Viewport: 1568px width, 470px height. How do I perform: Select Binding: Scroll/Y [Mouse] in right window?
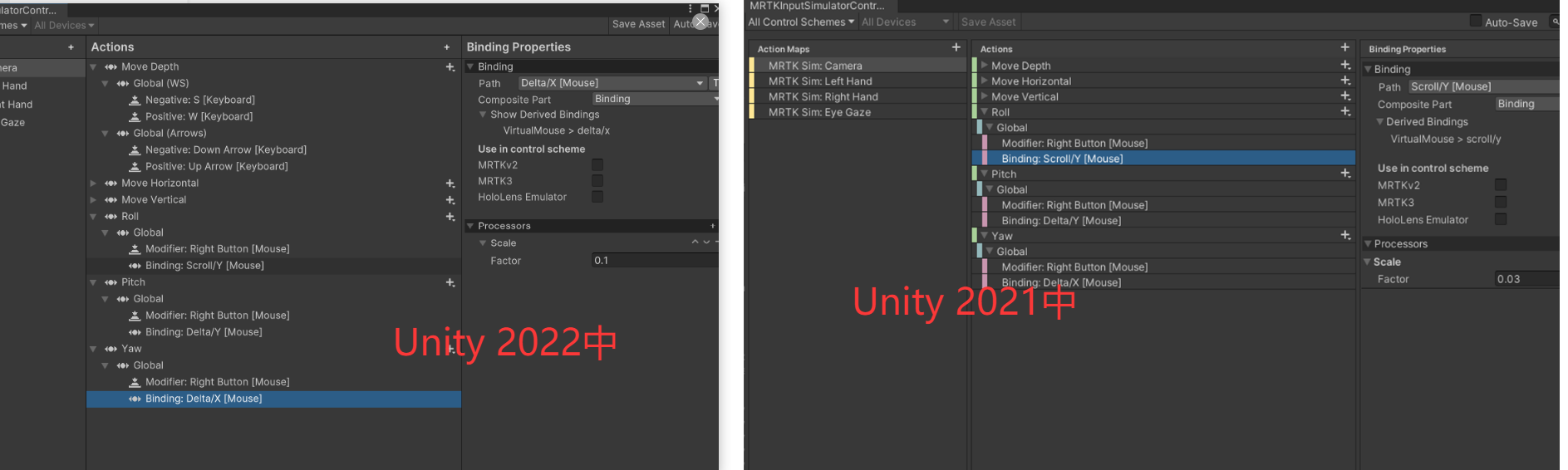pos(1163,159)
